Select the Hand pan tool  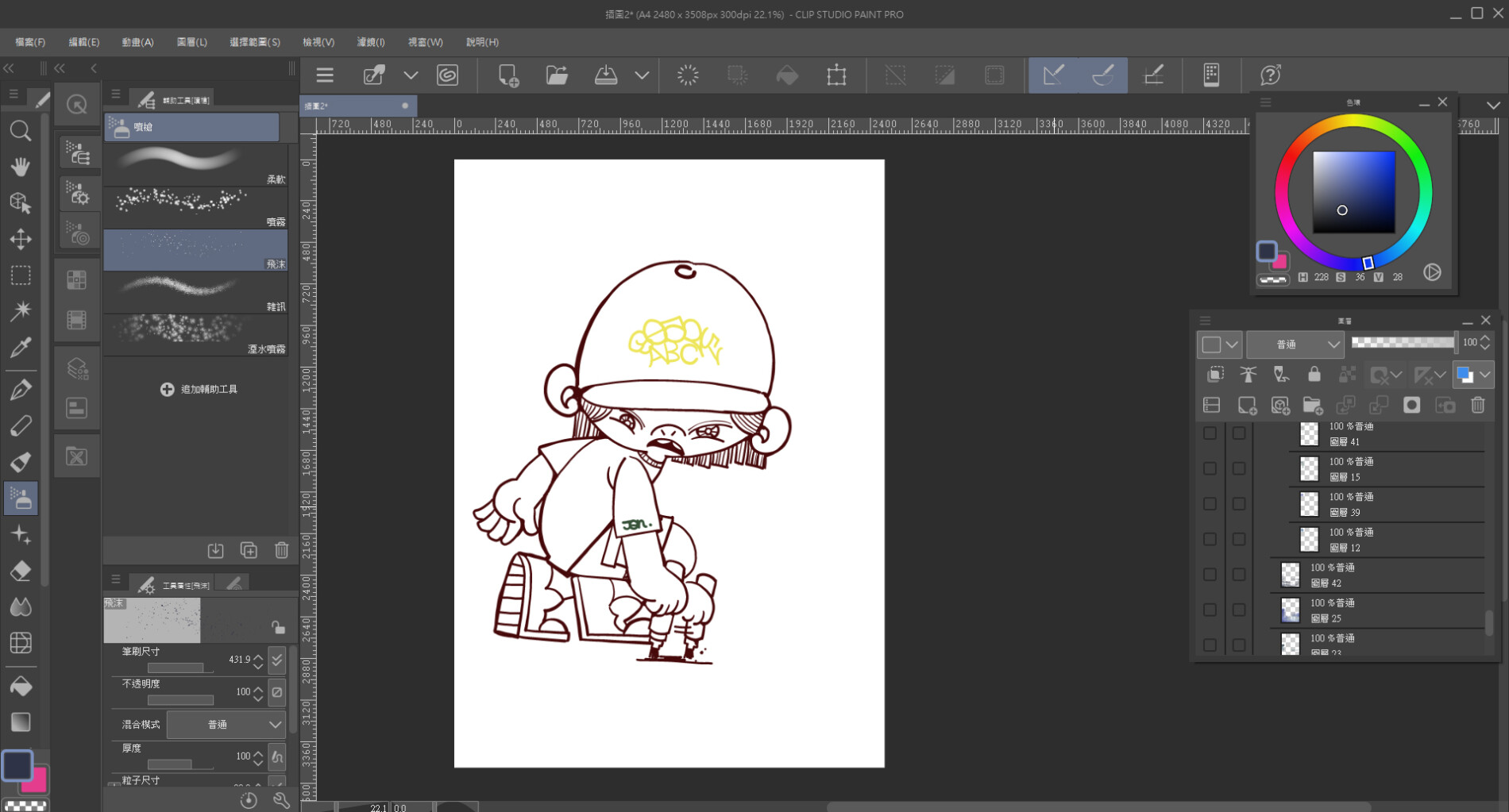tap(21, 167)
